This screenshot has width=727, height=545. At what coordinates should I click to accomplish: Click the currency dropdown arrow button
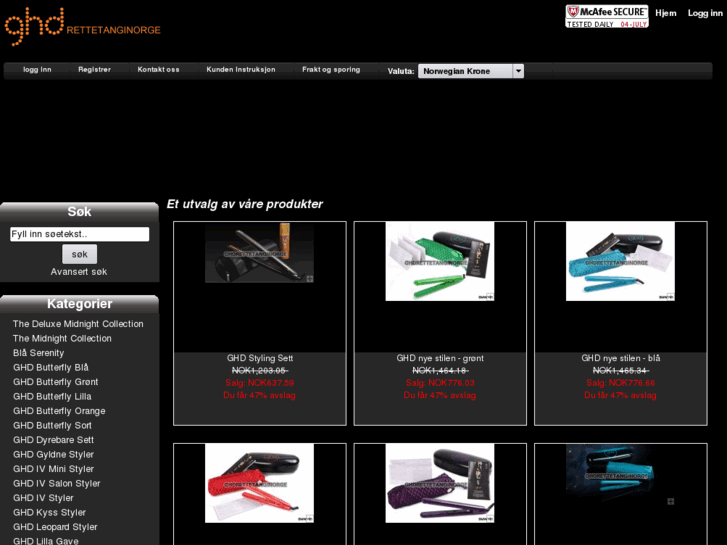(518, 71)
